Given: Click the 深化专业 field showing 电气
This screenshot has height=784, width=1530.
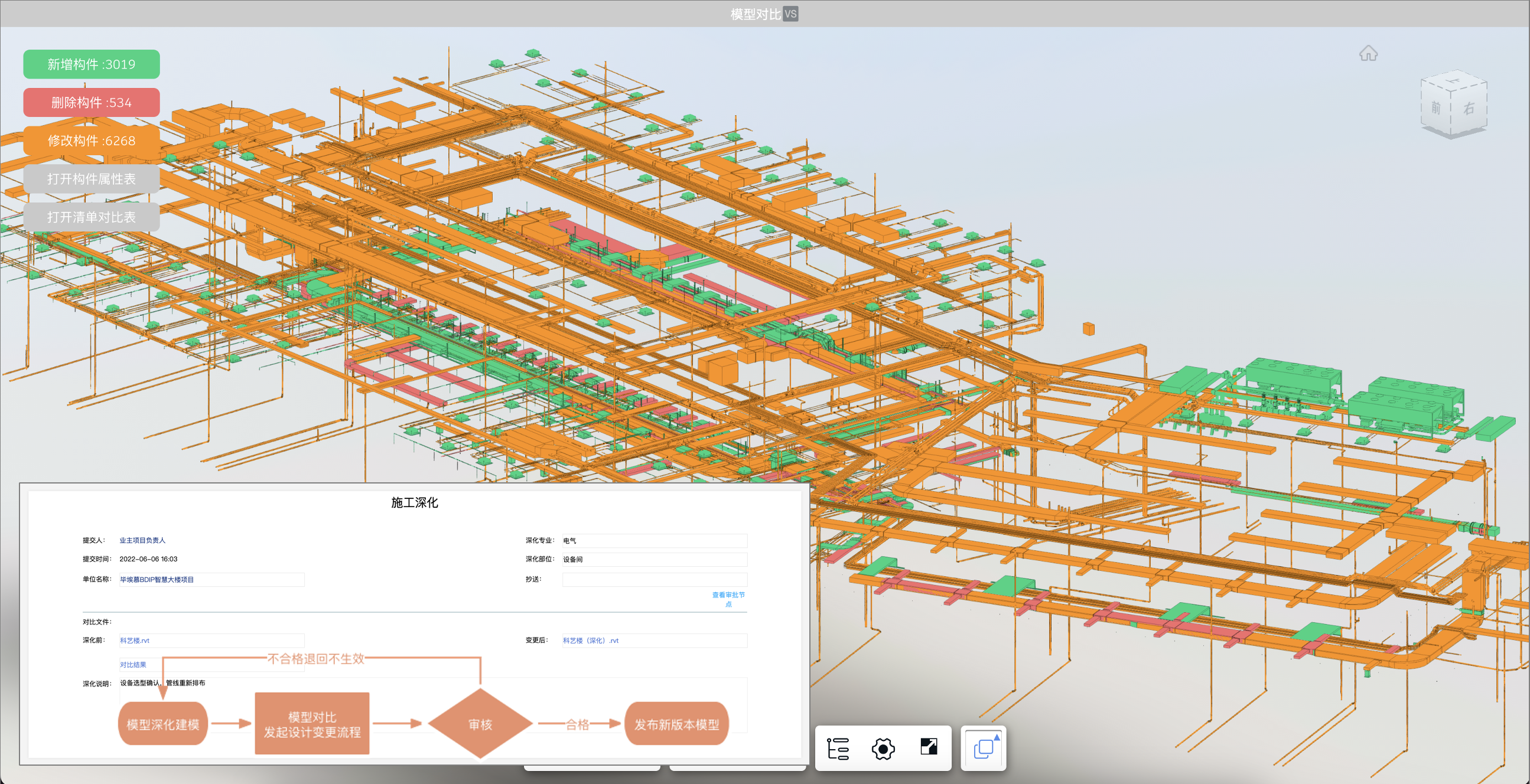Looking at the screenshot, I should click(x=655, y=541).
